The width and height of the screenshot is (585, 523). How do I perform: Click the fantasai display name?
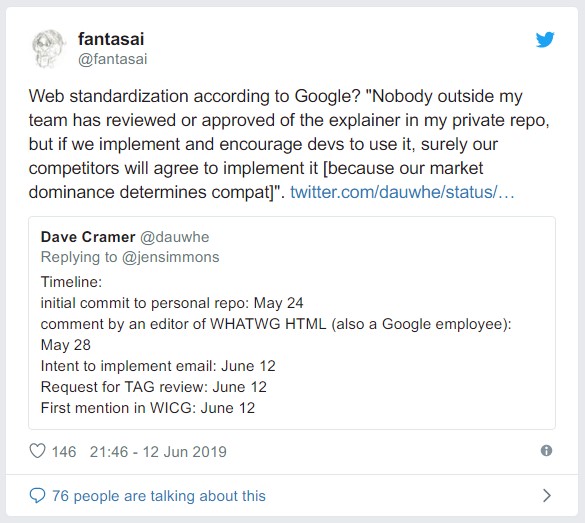tap(111, 39)
